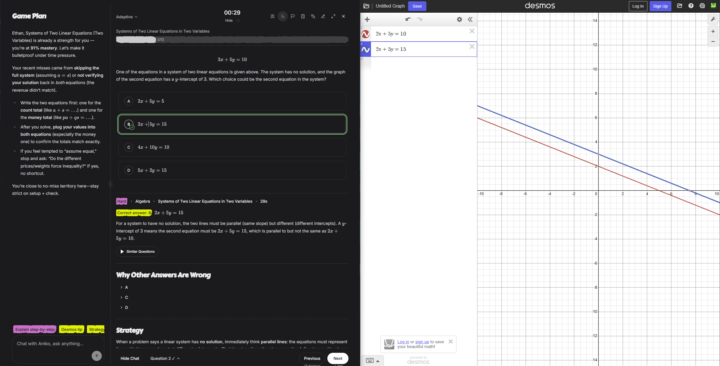Open the expression list settings gear
The width and height of the screenshot is (720, 366).
[x=459, y=19]
